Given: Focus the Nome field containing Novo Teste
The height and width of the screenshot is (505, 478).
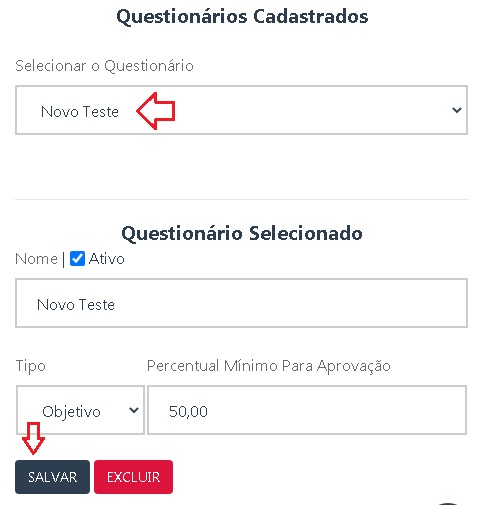Looking at the screenshot, I should pyautogui.click(x=241, y=303).
